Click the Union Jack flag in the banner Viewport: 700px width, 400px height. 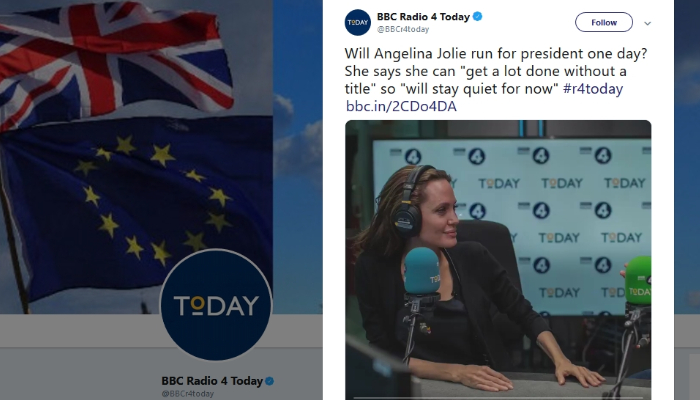116,60
